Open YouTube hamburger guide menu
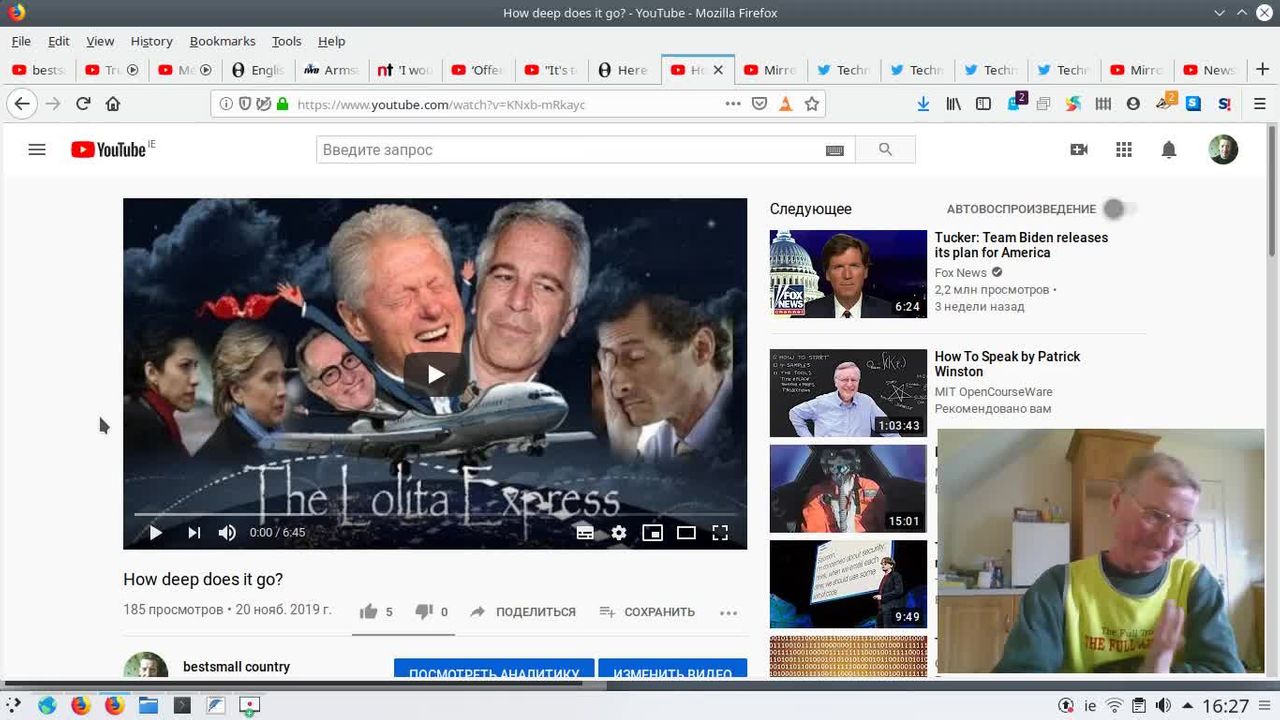1280x720 pixels. (37, 150)
